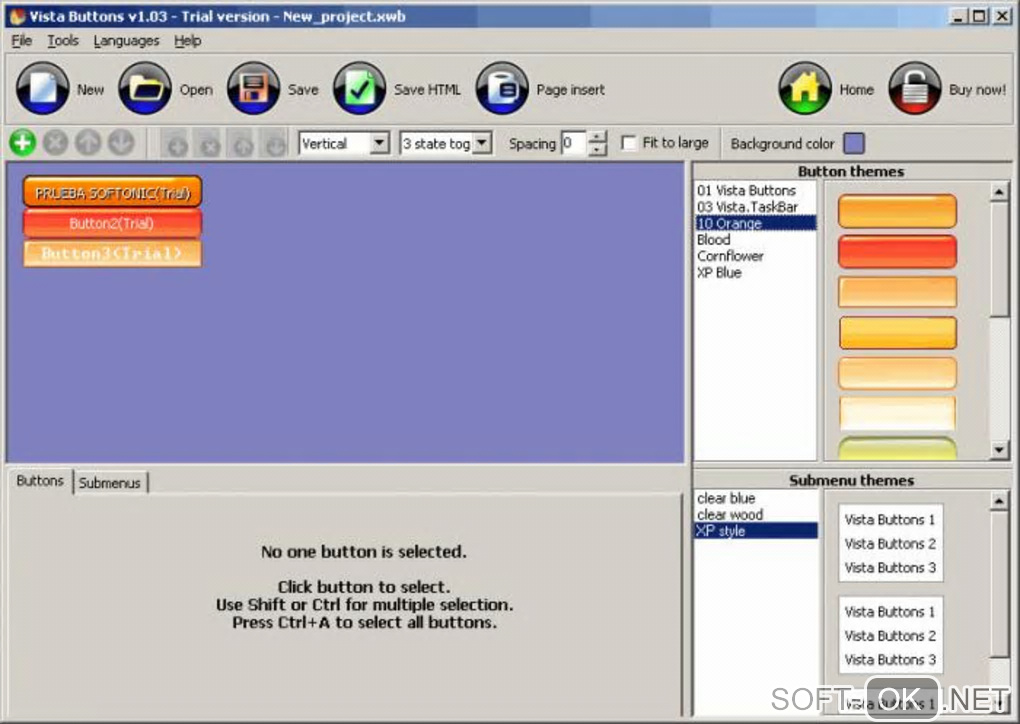The image size is (1020, 724).
Task: Select Button3(Trial) in the canvas
Action: click(x=112, y=253)
